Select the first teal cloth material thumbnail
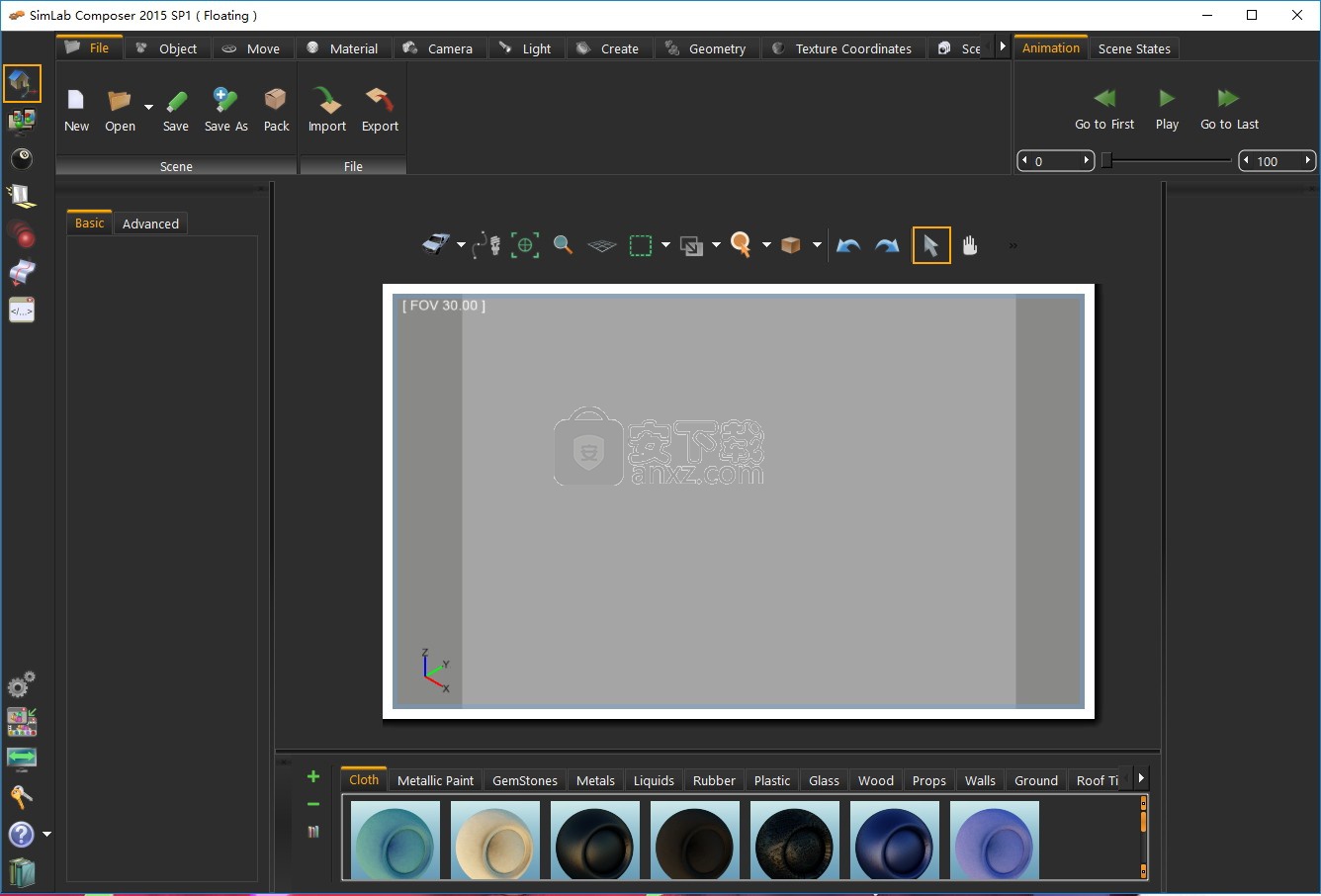The height and width of the screenshot is (896, 1321). click(396, 840)
